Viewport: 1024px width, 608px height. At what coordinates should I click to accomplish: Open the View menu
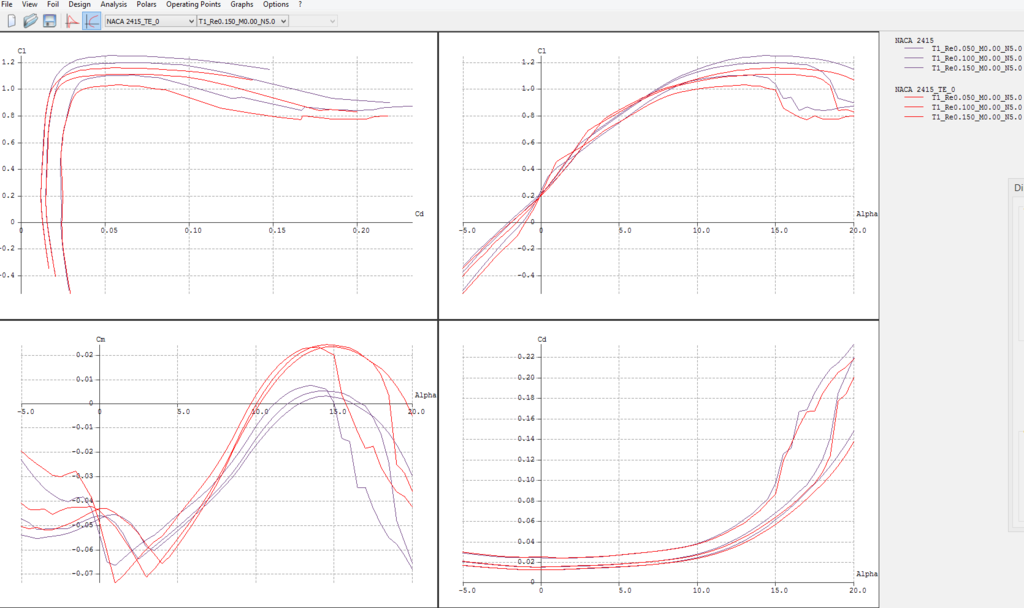(30, 5)
